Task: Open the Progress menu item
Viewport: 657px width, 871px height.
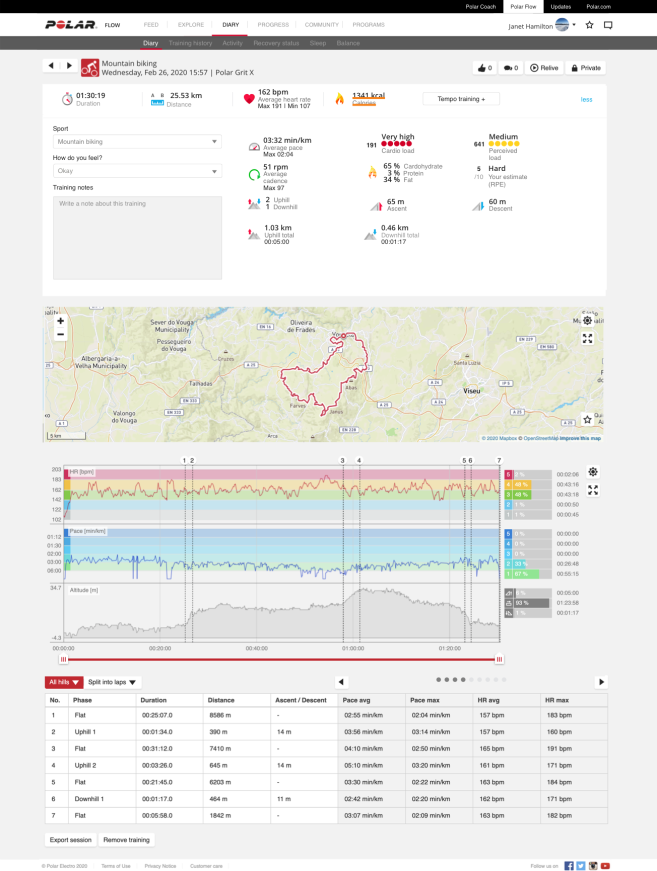Action: (273, 24)
